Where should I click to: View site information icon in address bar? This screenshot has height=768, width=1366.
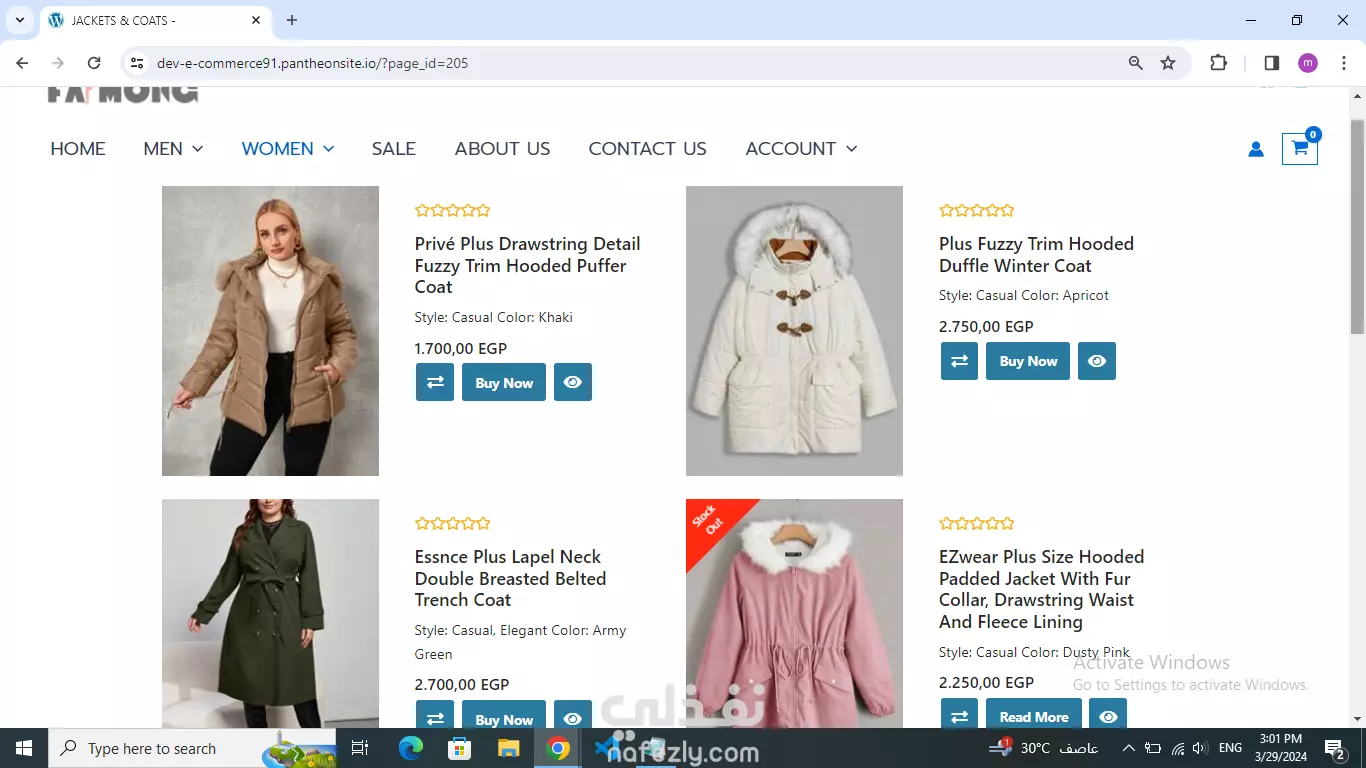pyautogui.click(x=138, y=63)
